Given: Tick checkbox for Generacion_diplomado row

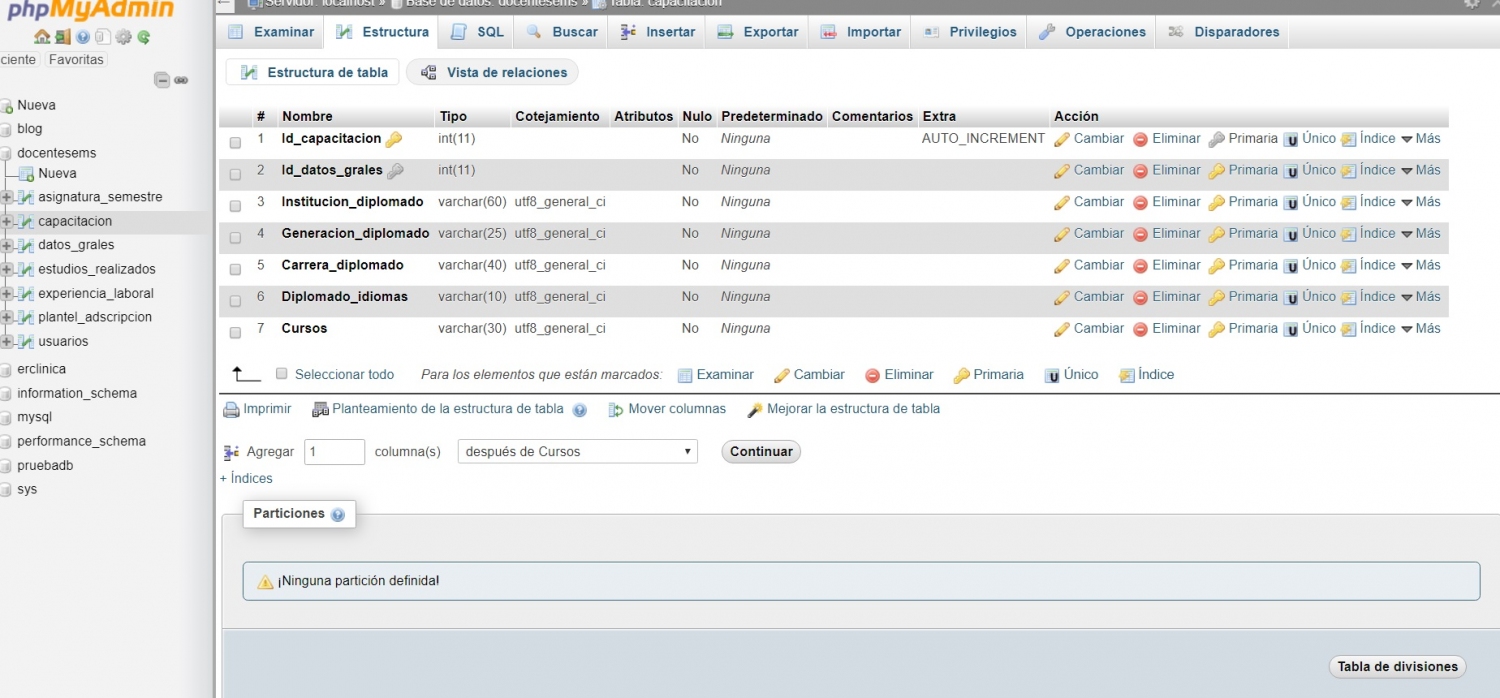Looking at the screenshot, I should point(235,238).
